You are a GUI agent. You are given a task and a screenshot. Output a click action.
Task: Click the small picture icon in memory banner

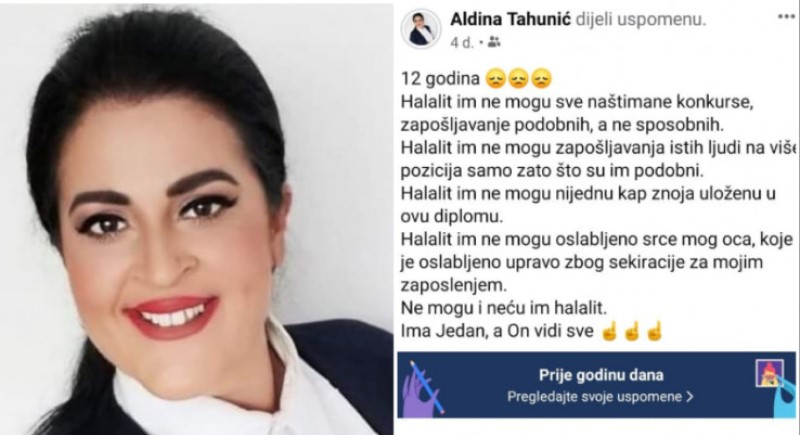tap(769, 372)
